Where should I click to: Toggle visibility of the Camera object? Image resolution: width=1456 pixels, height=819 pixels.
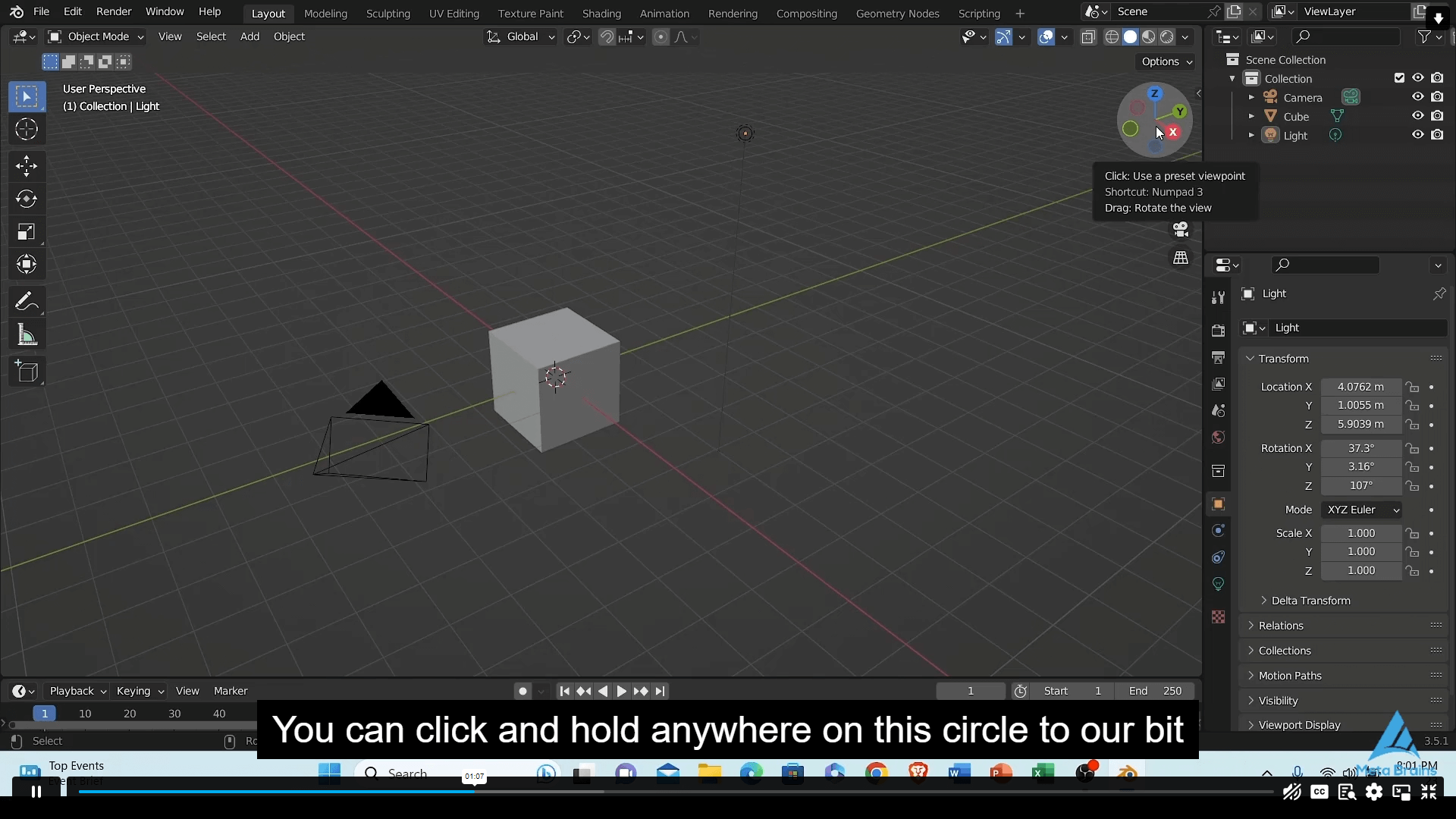pos(1418,97)
